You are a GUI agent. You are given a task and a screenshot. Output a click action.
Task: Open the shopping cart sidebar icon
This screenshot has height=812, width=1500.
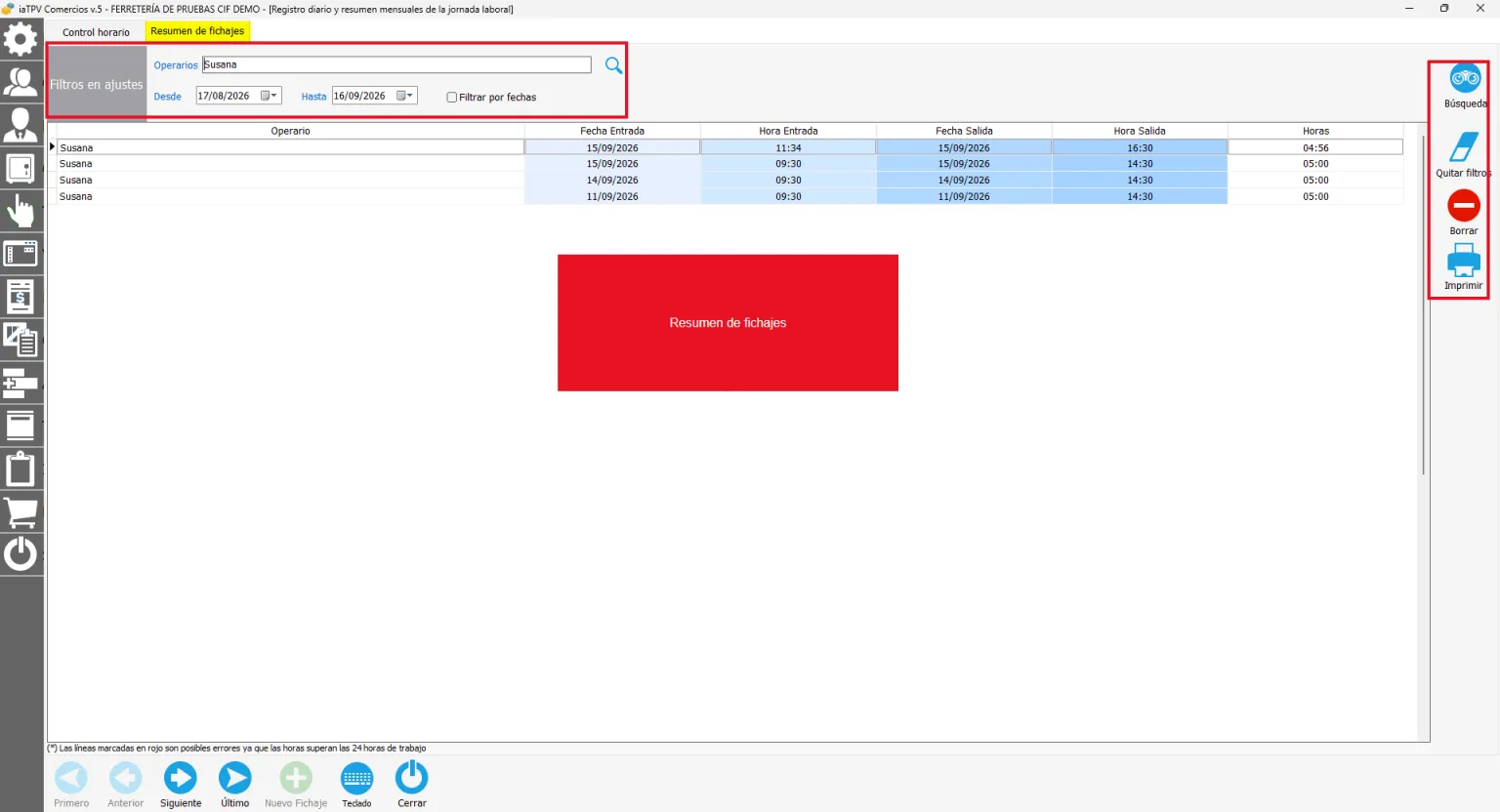(21, 511)
